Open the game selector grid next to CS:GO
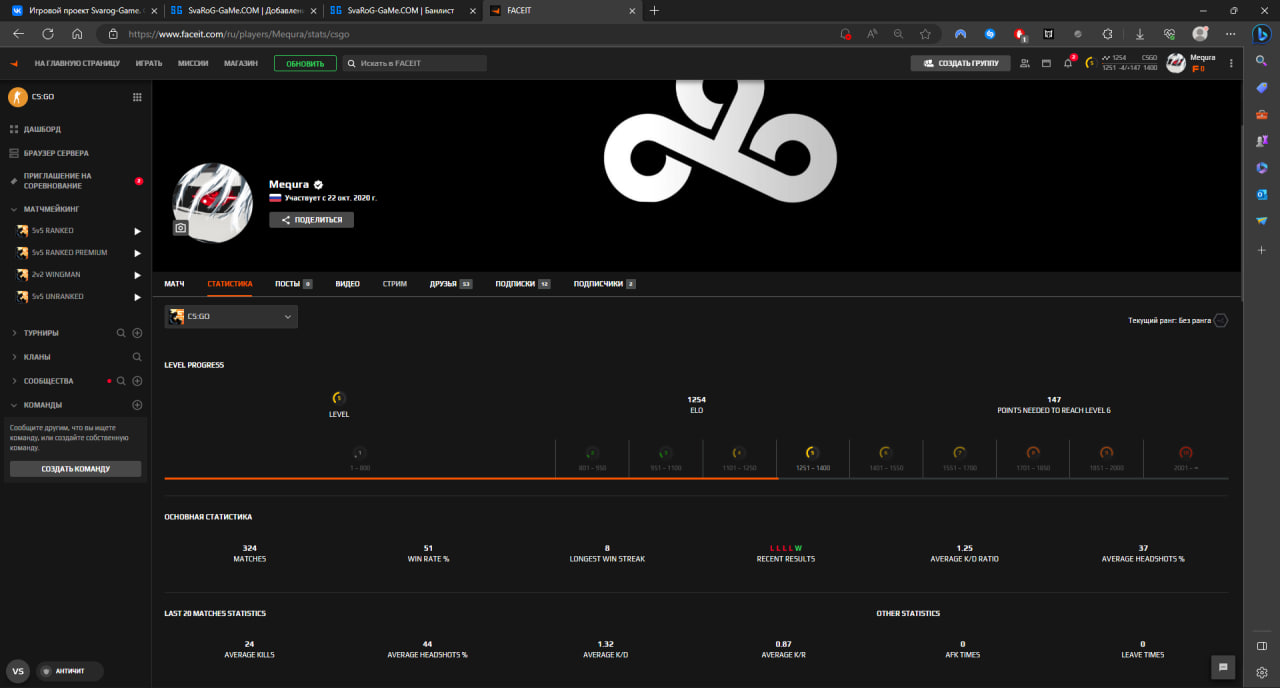Screen dimensions: 1280x688 point(137,97)
